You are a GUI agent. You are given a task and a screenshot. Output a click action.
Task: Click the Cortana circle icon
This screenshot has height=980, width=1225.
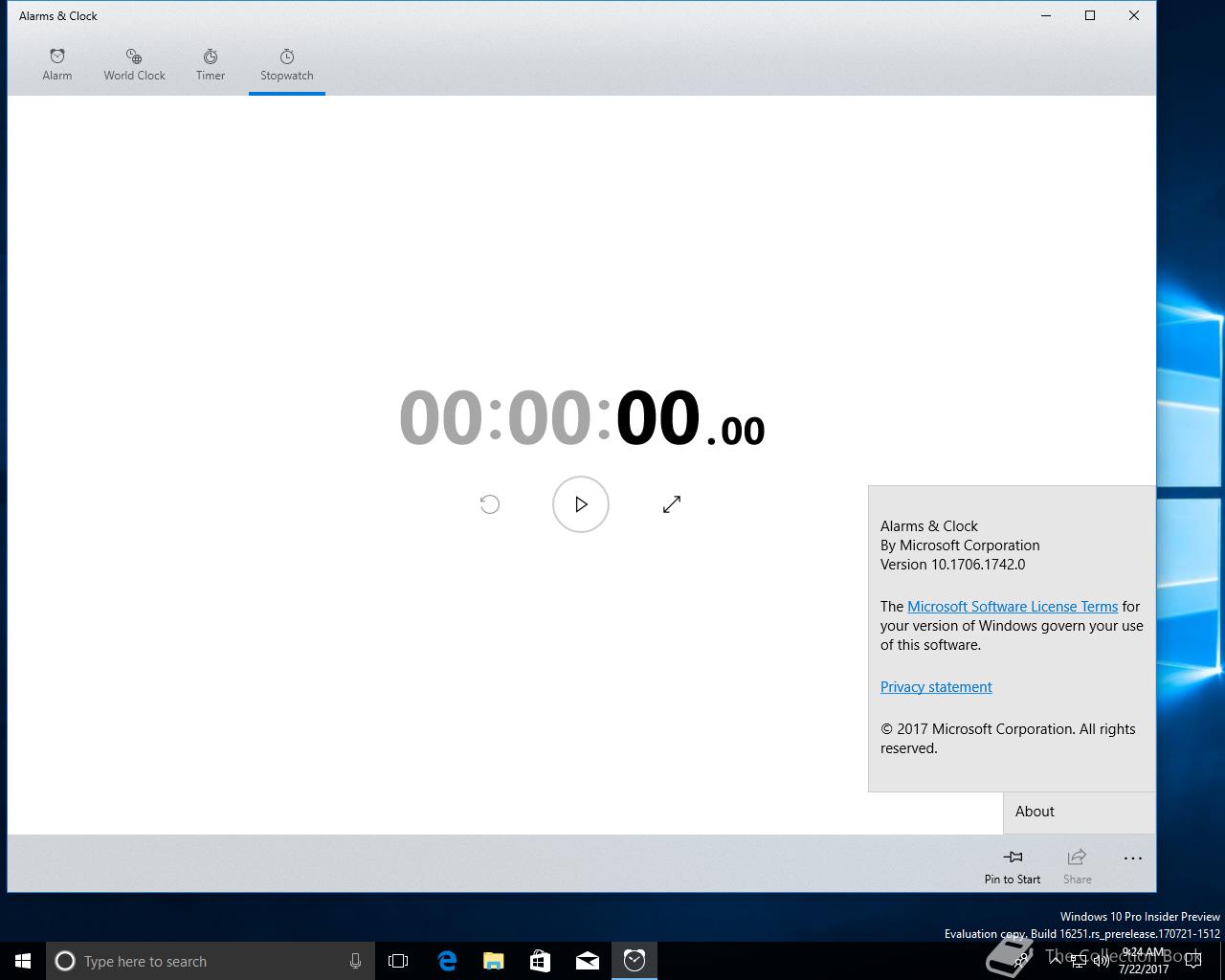65,961
